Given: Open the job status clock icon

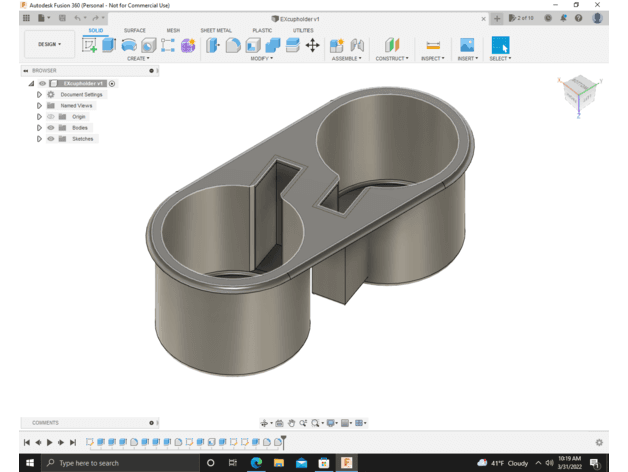Looking at the screenshot, I should (x=548, y=18).
